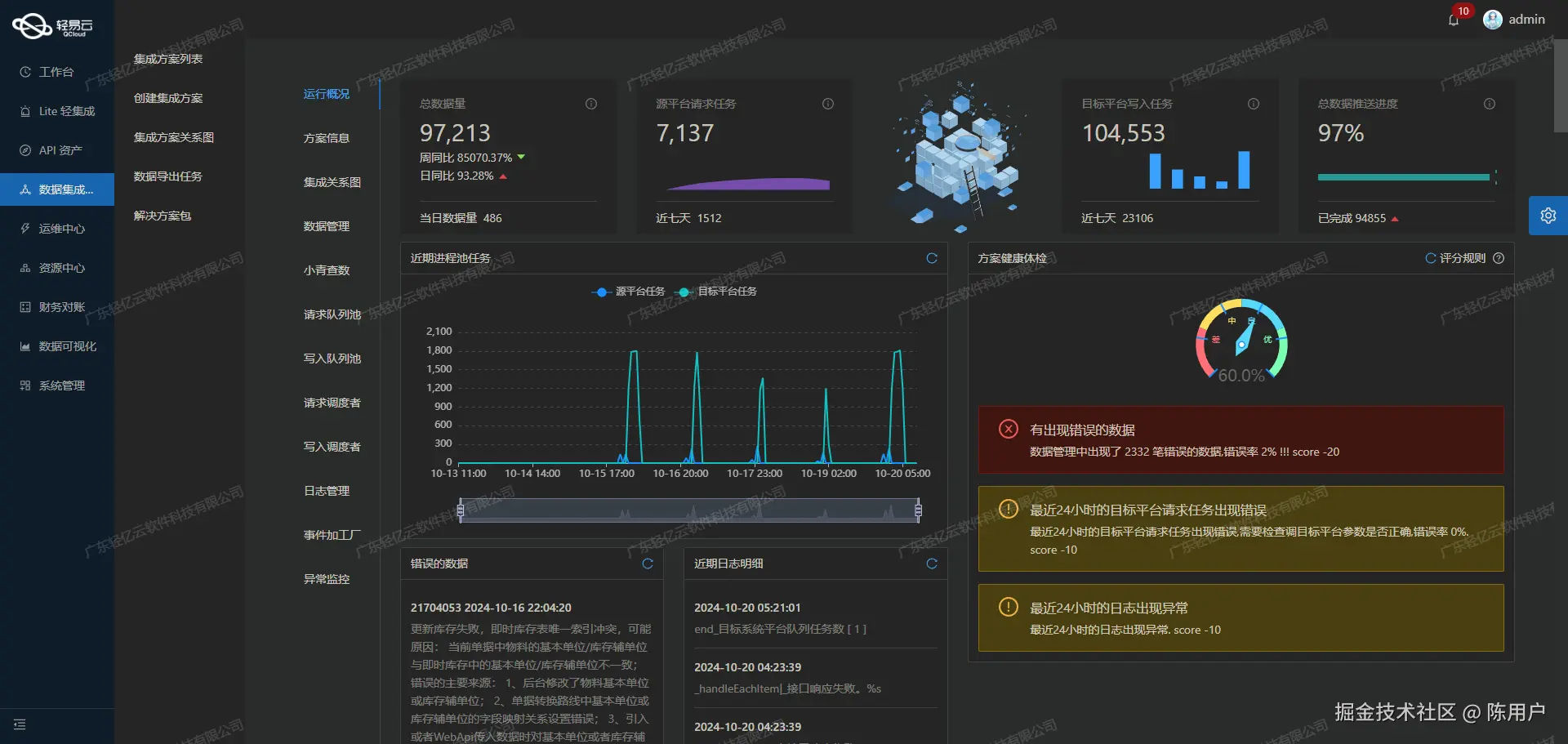This screenshot has width=1568, height=744.
Task: Open 数据导出任务 submenu item
Action: point(168,176)
